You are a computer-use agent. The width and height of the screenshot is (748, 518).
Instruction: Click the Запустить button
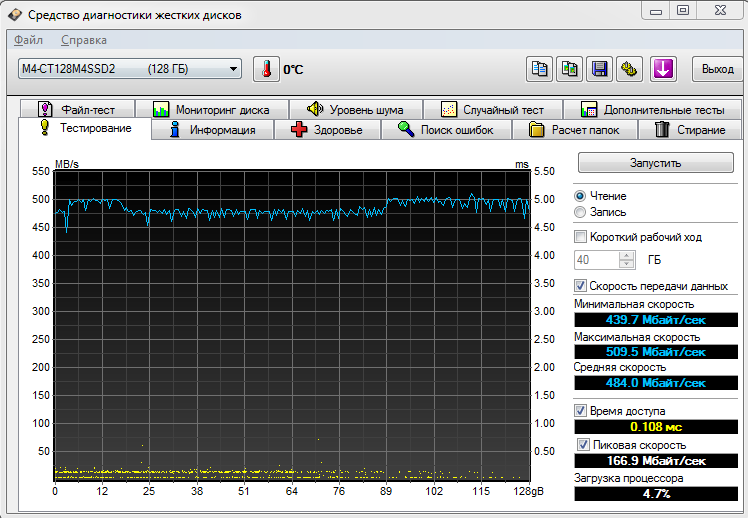pos(655,163)
